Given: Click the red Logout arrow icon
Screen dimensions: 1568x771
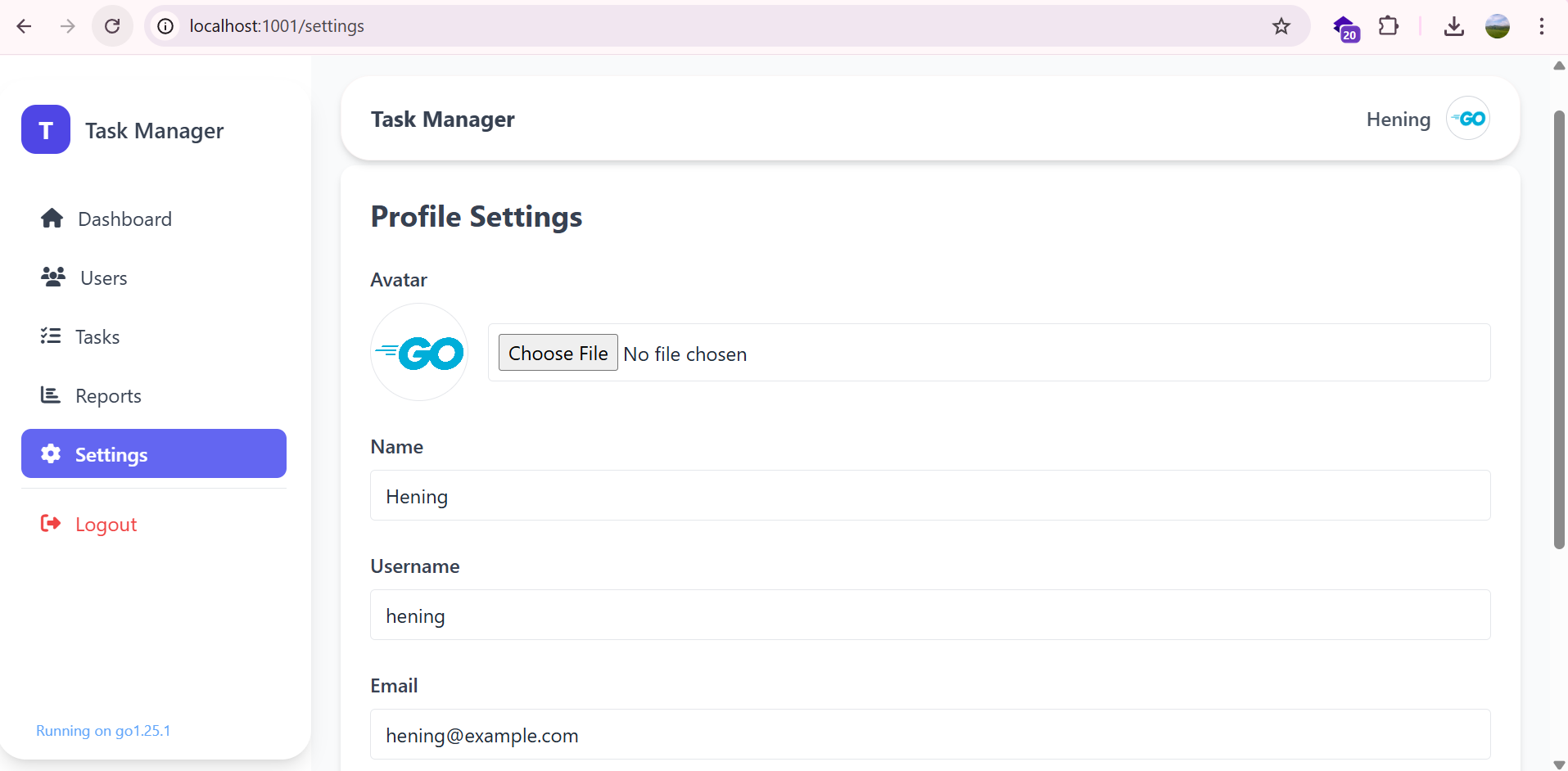Looking at the screenshot, I should pos(51,524).
